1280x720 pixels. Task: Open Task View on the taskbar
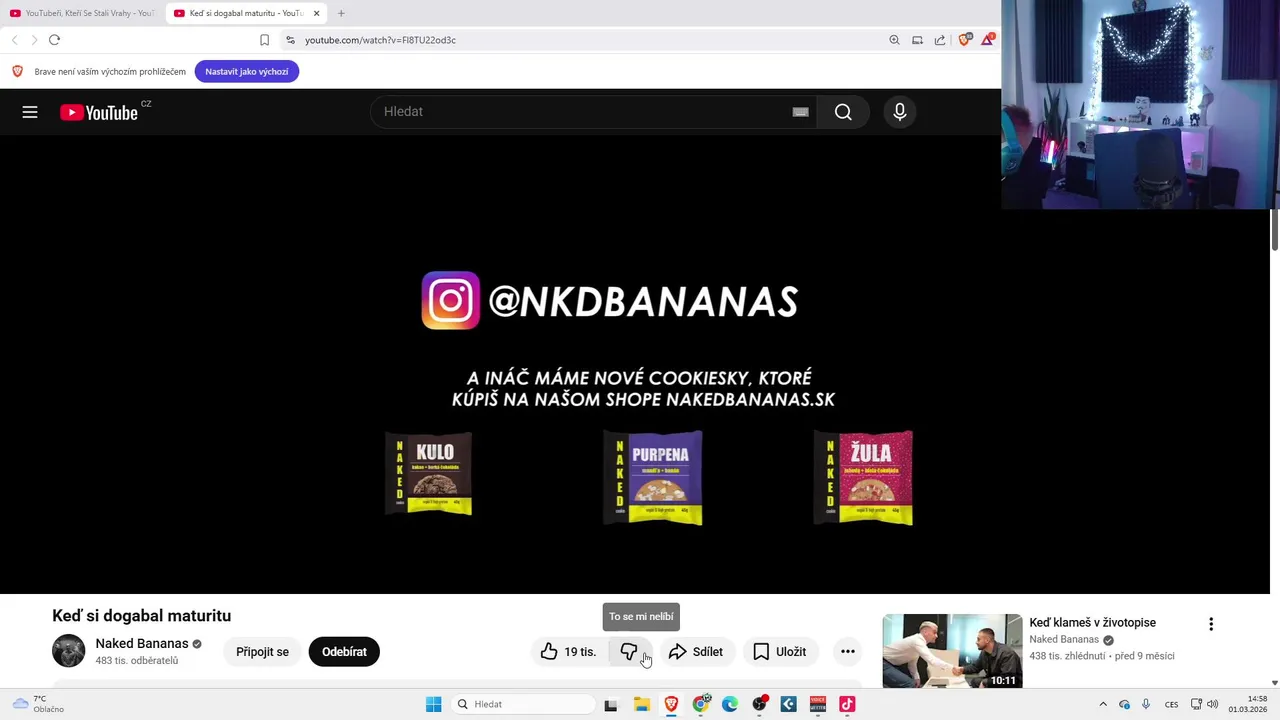611,704
